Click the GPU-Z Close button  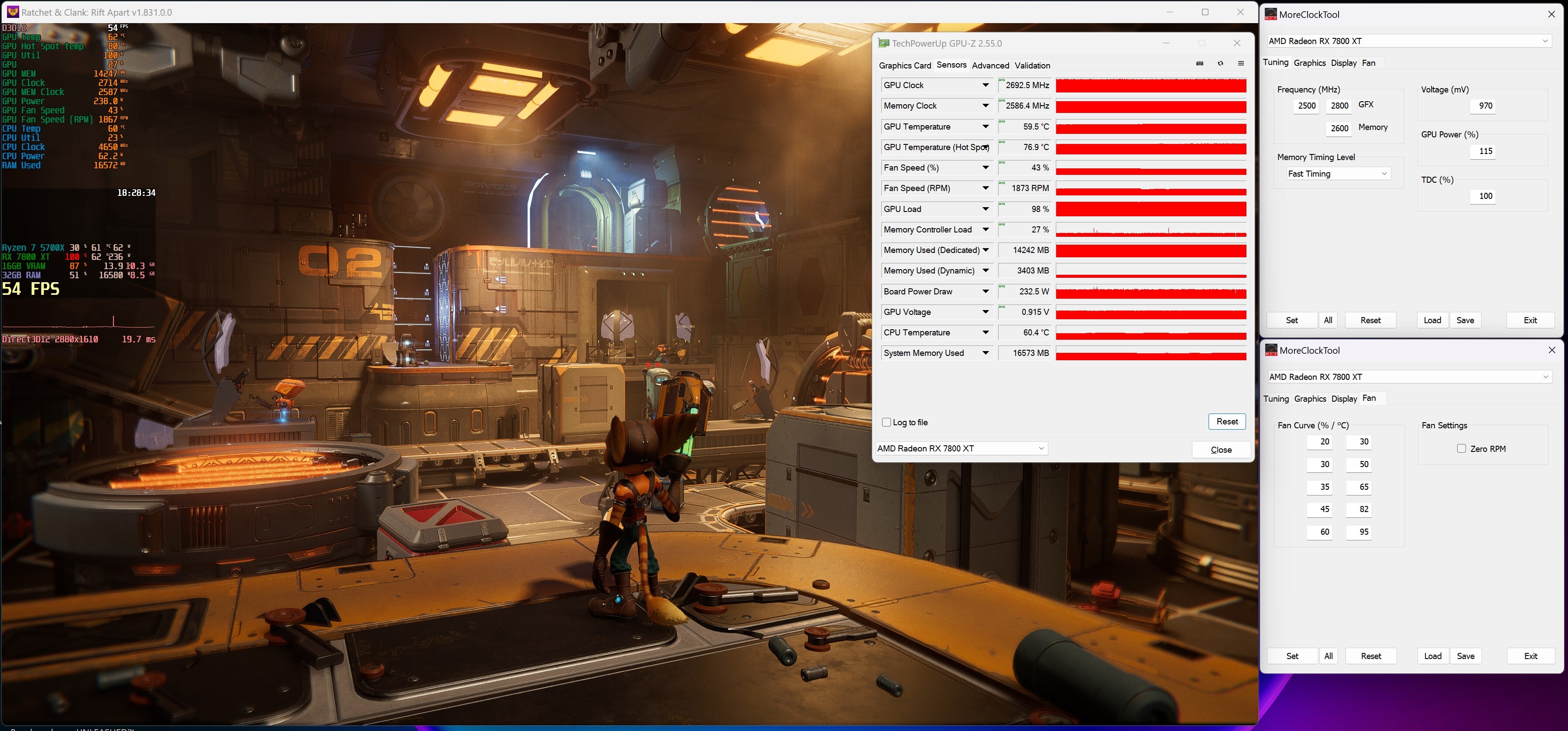[x=1221, y=449]
